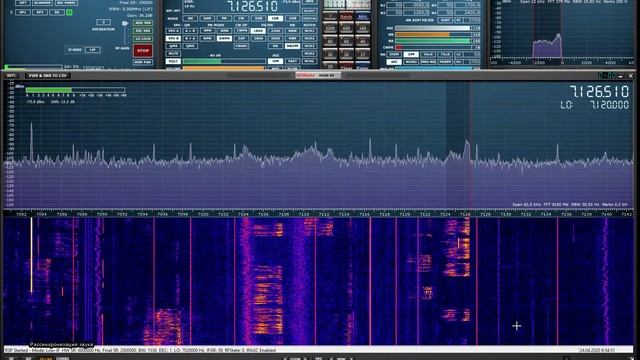Screen dimensions: 640x360
Task: Enable narrow noise blanker NBN
Action: tap(293, 38)
